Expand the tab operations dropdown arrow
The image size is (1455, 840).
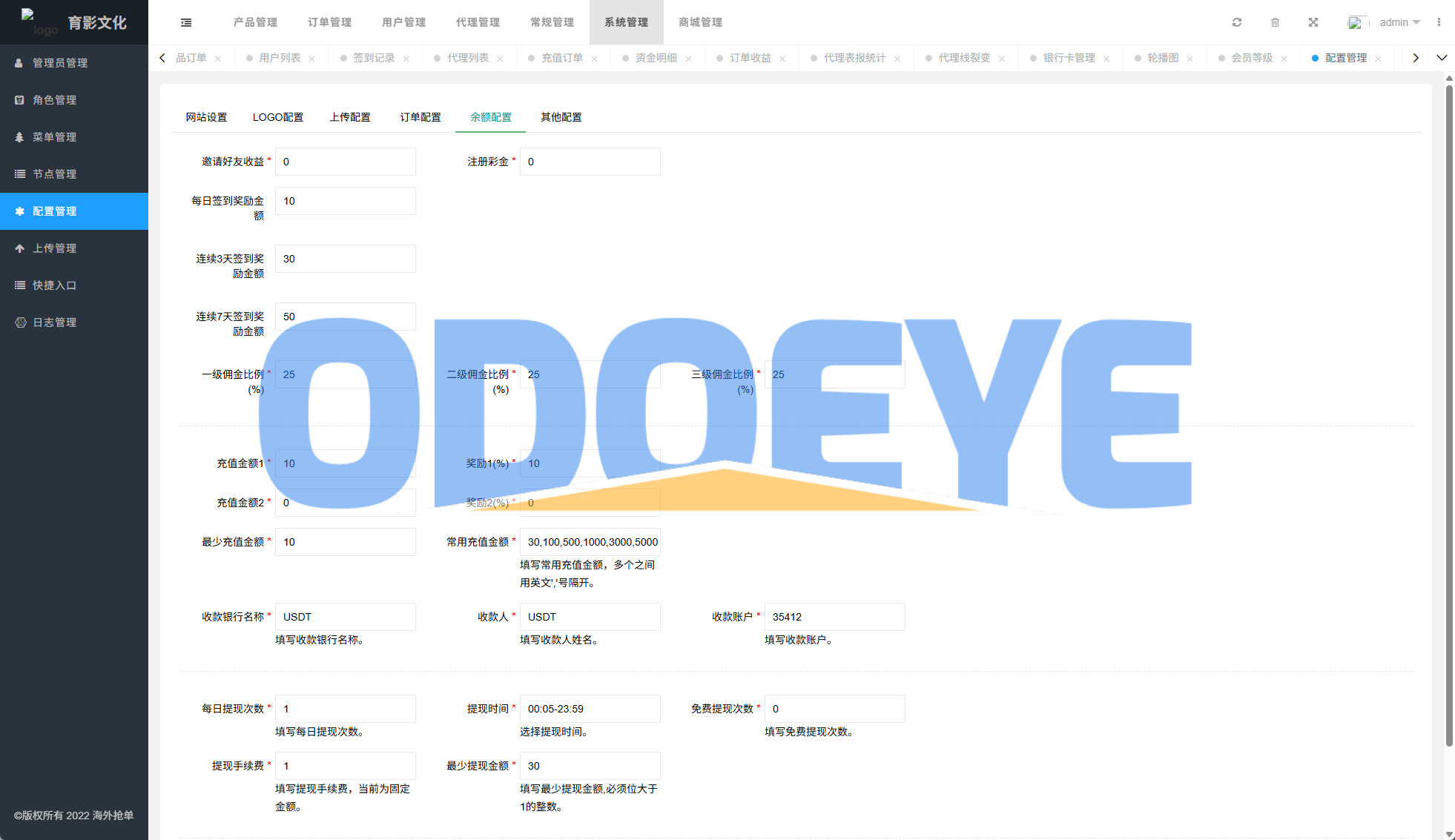pyautogui.click(x=1442, y=58)
